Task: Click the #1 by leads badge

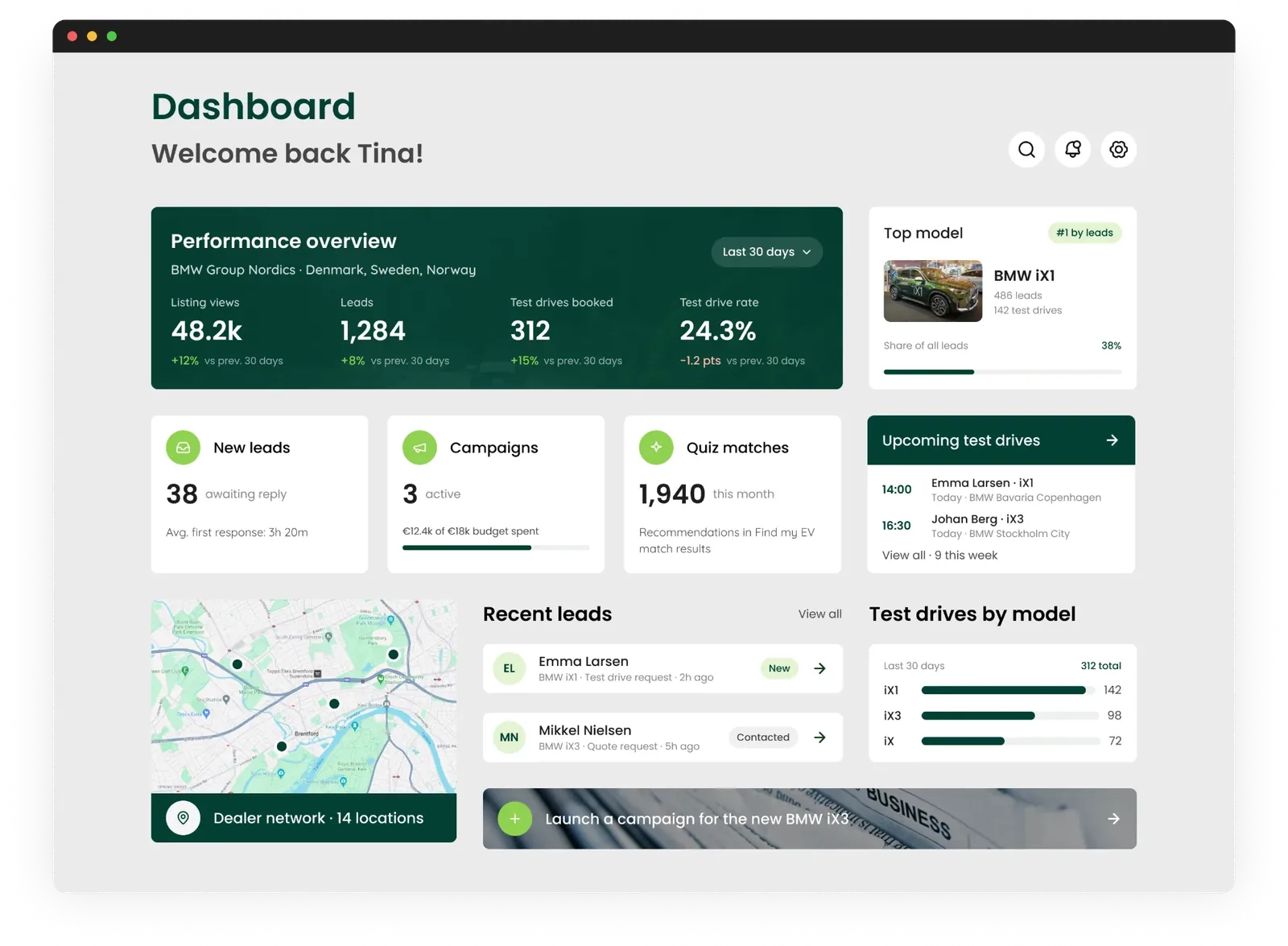Action: tap(1084, 233)
